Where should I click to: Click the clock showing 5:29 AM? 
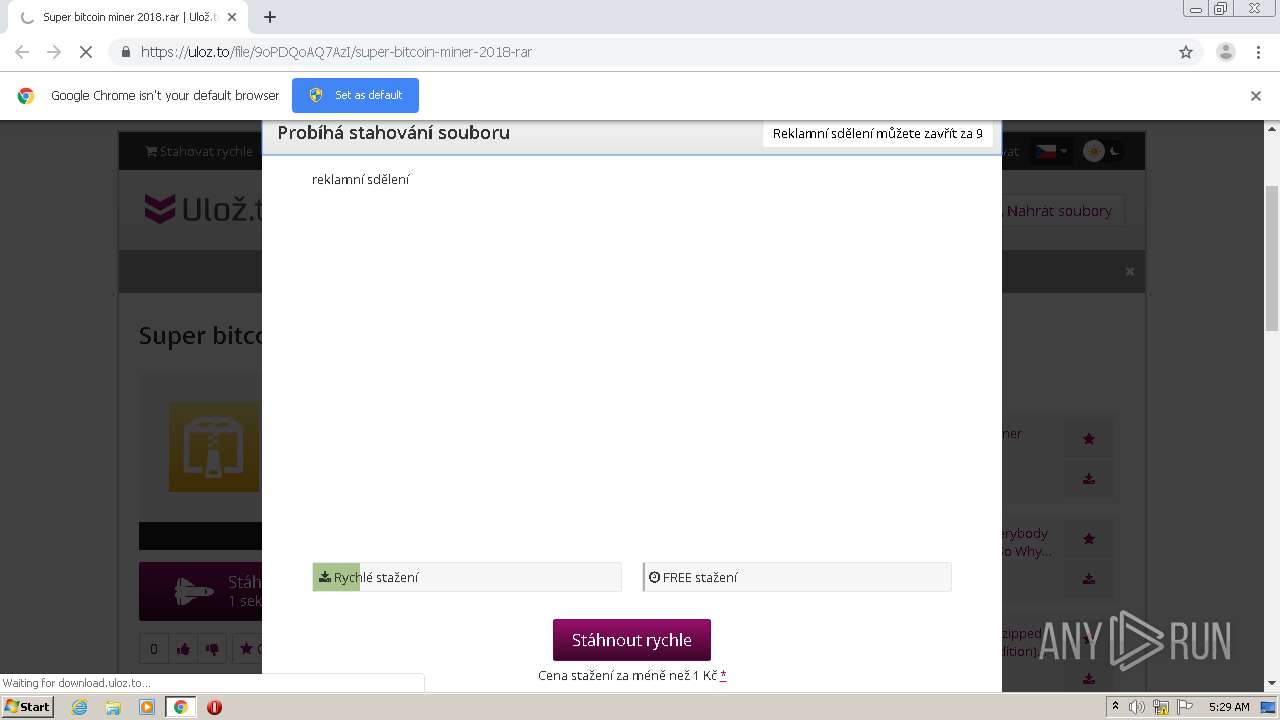(x=1229, y=707)
